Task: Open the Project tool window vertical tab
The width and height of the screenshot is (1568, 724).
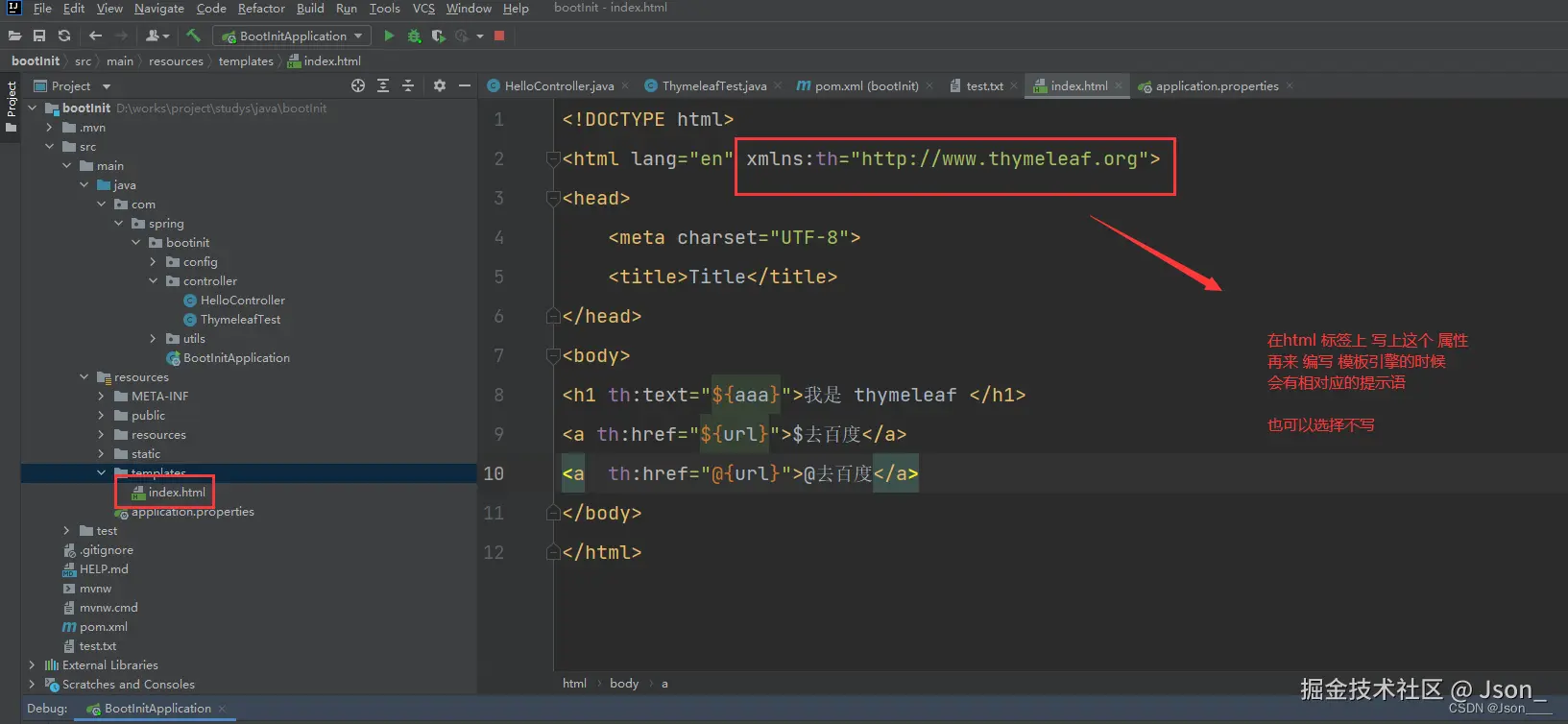Action: [x=11, y=107]
